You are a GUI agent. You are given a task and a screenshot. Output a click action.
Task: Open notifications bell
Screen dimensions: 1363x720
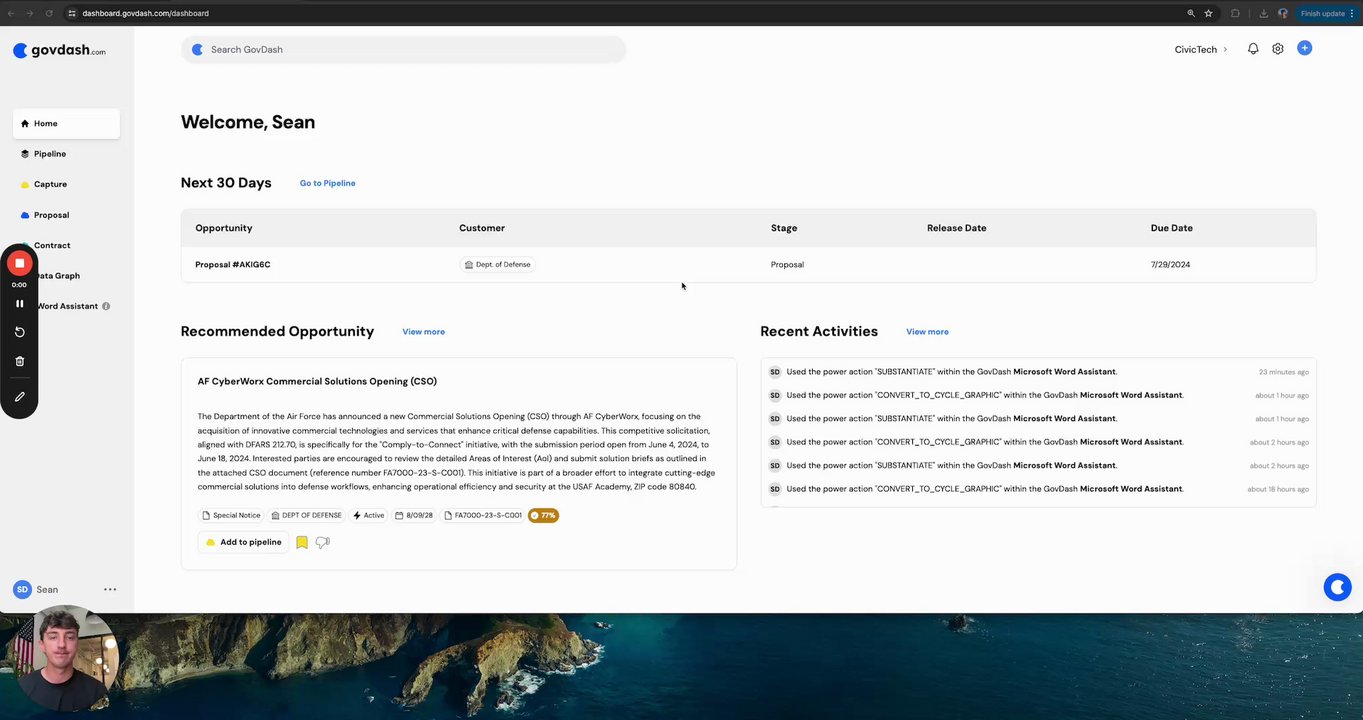tap(1253, 49)
